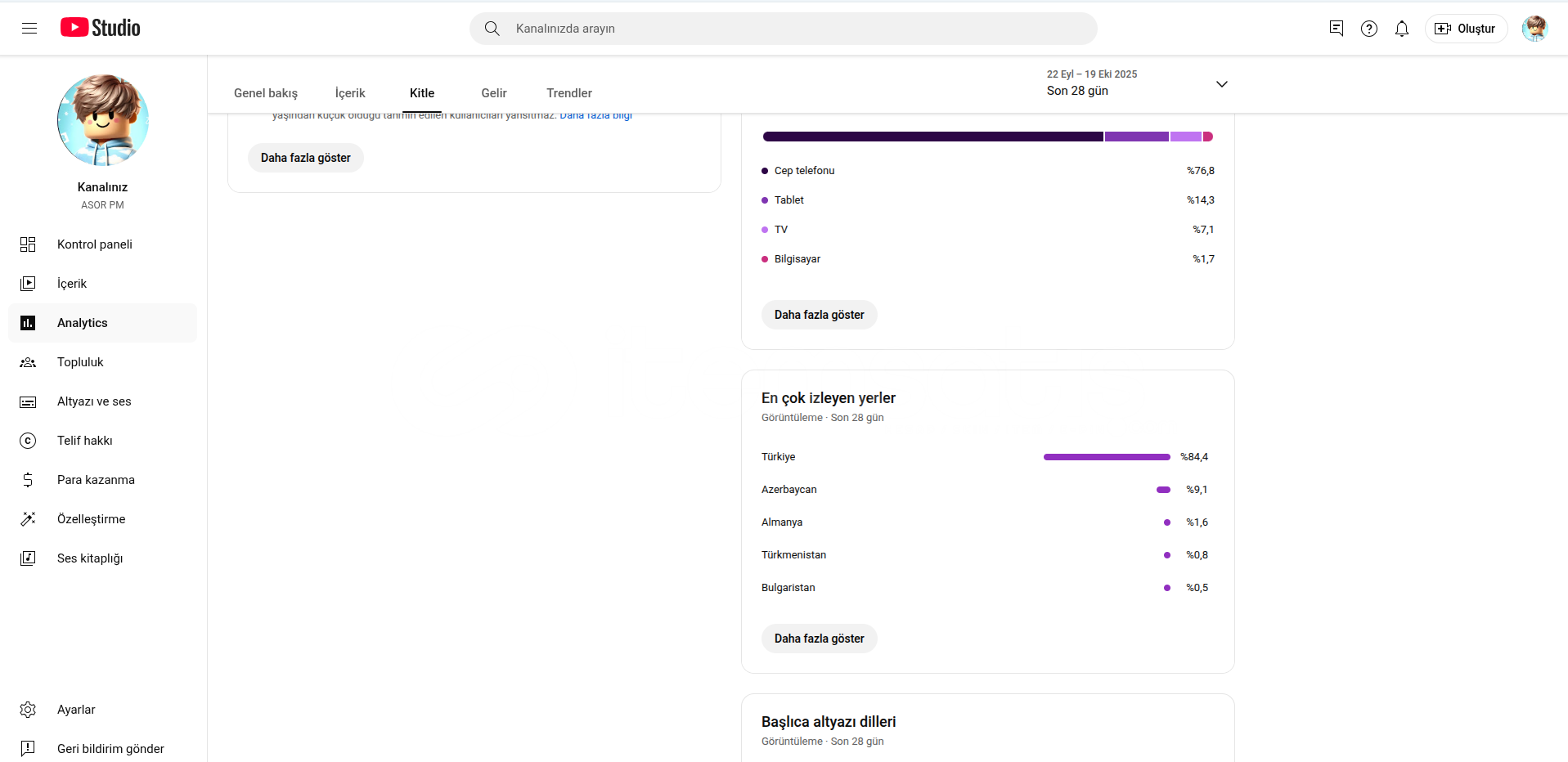Switch to the Trendler tab
This screenshot has width=1568, height=762.
568,93
